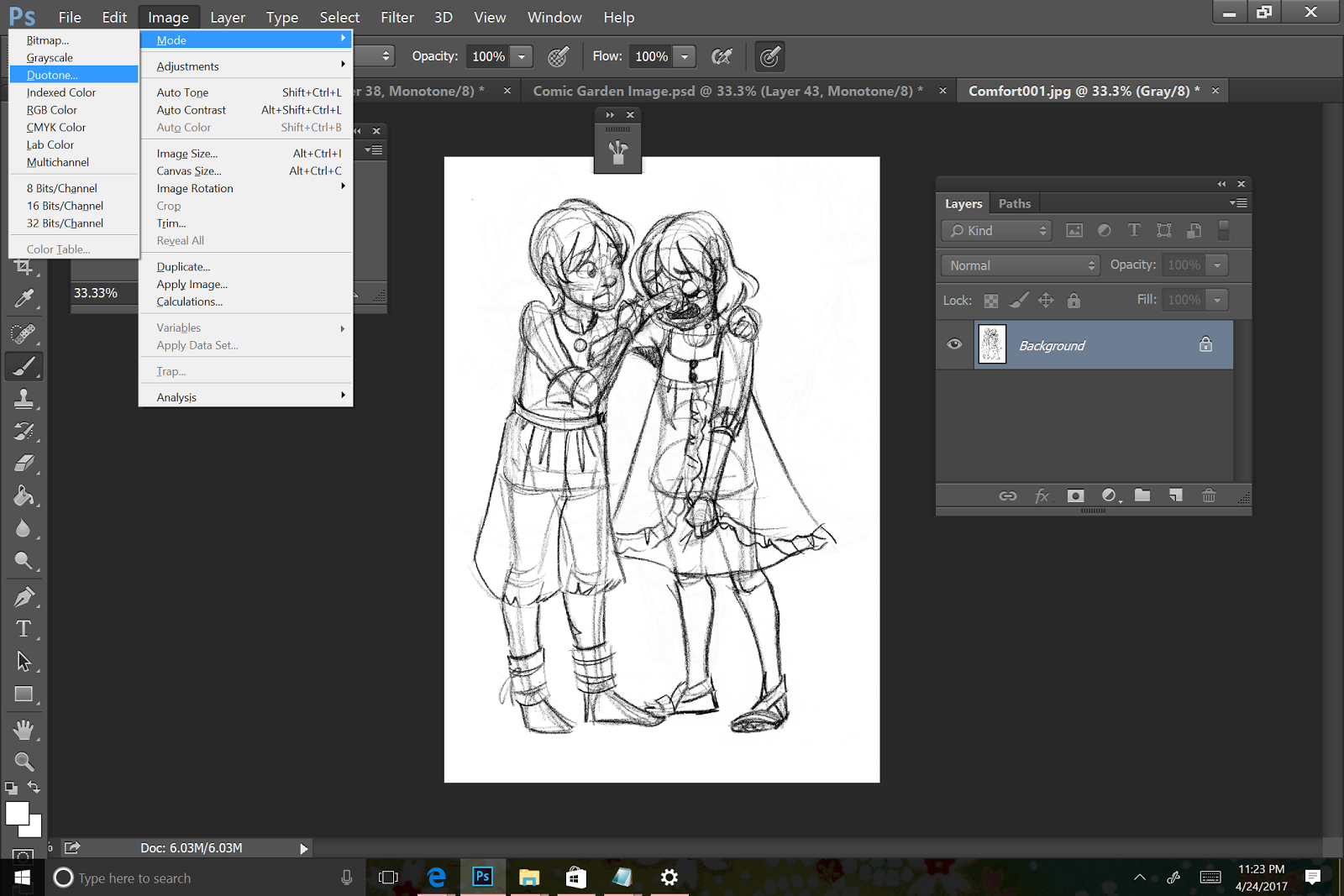Click the foreground color swatch
The image size is (1344, 896).
pos(16,812)
